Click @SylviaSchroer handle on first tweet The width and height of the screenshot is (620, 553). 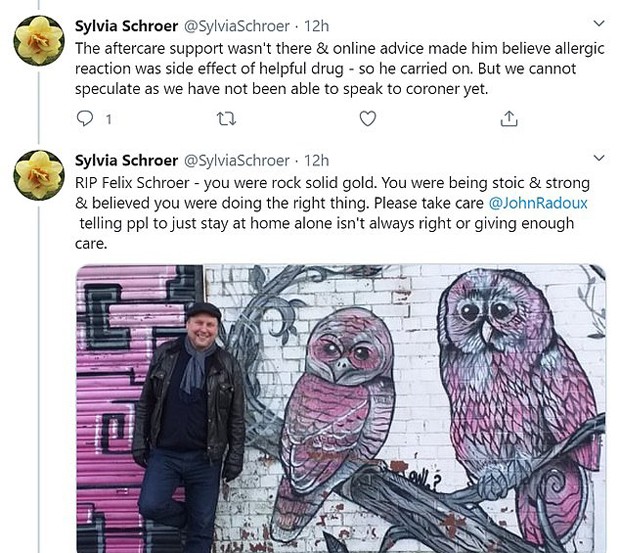coord(237,26)
